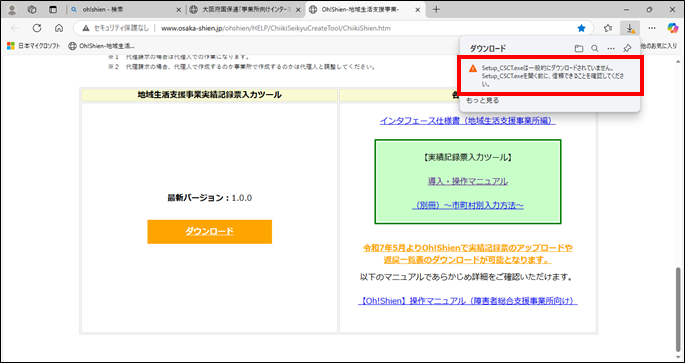Viewport: 685px width, 363px height.
Task: Open 導入・操作マニュアル link
Action: tap(467, 181)
